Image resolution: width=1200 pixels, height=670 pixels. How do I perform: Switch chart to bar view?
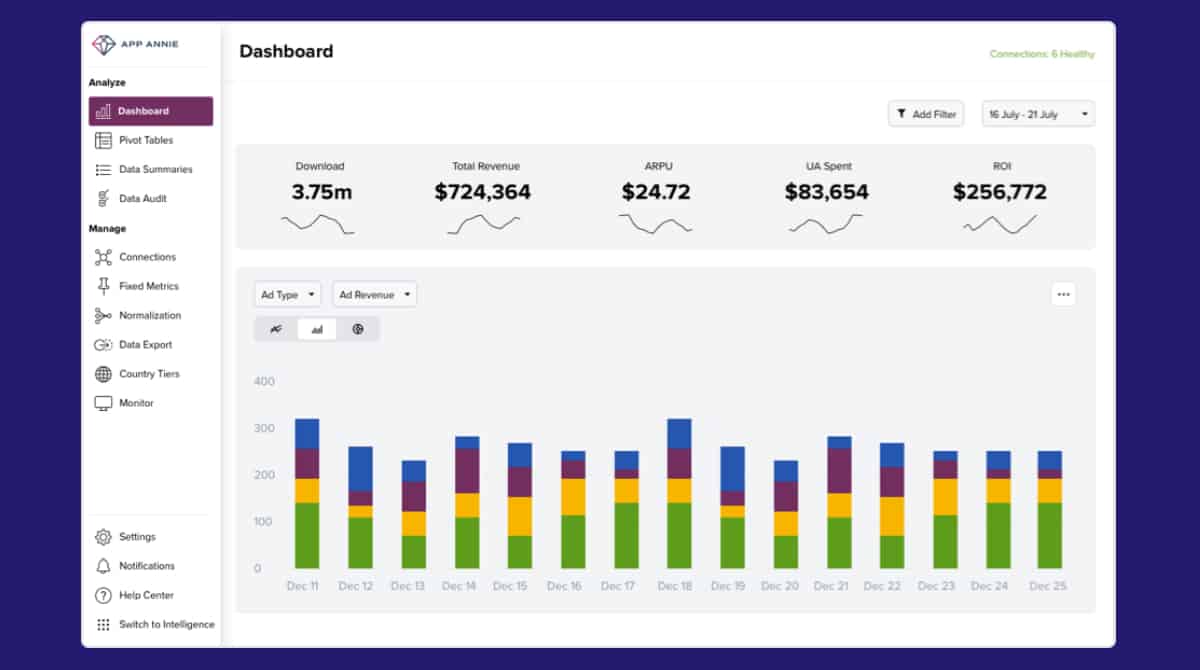tap(317, 329)
